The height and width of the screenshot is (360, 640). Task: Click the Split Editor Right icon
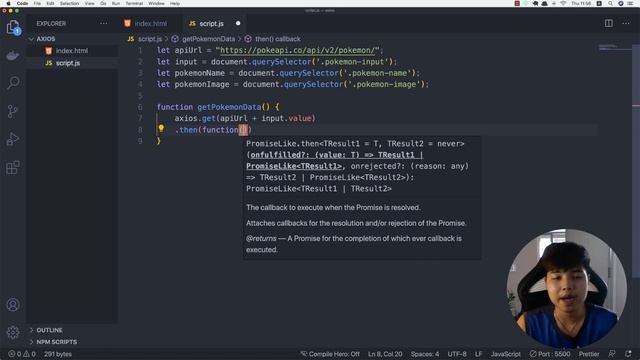coord(609,23)
